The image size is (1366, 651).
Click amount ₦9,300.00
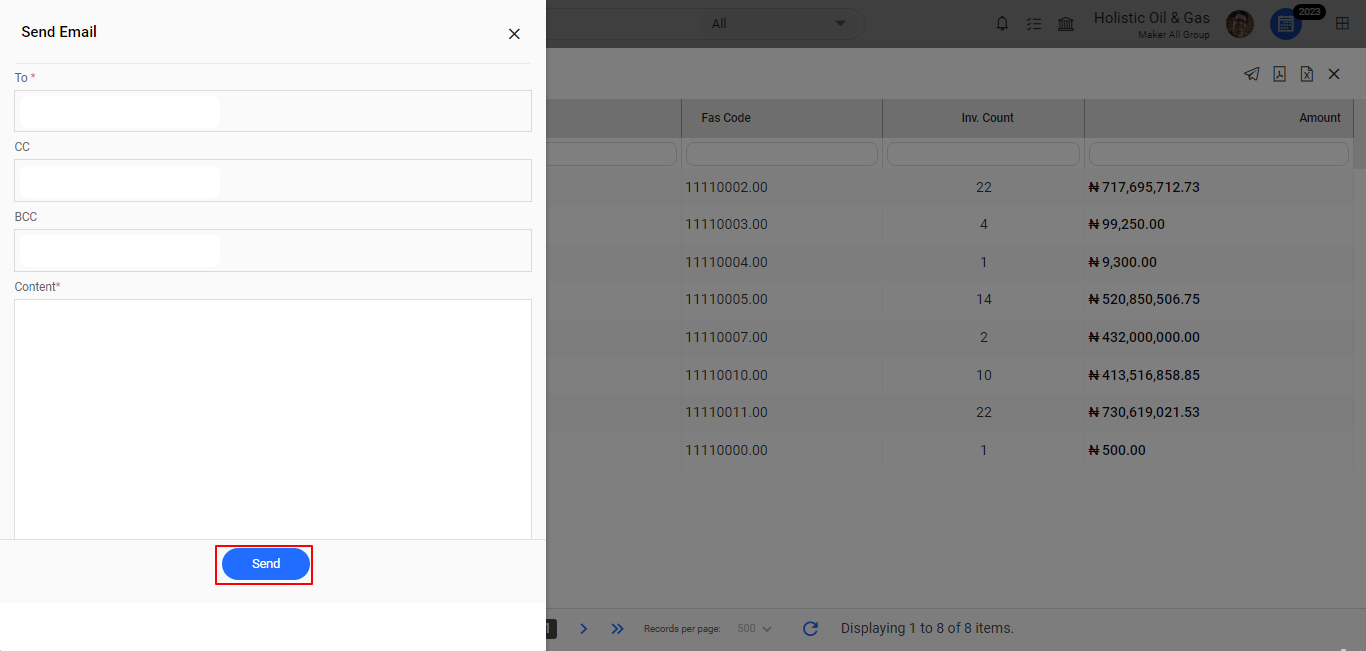1122,262
